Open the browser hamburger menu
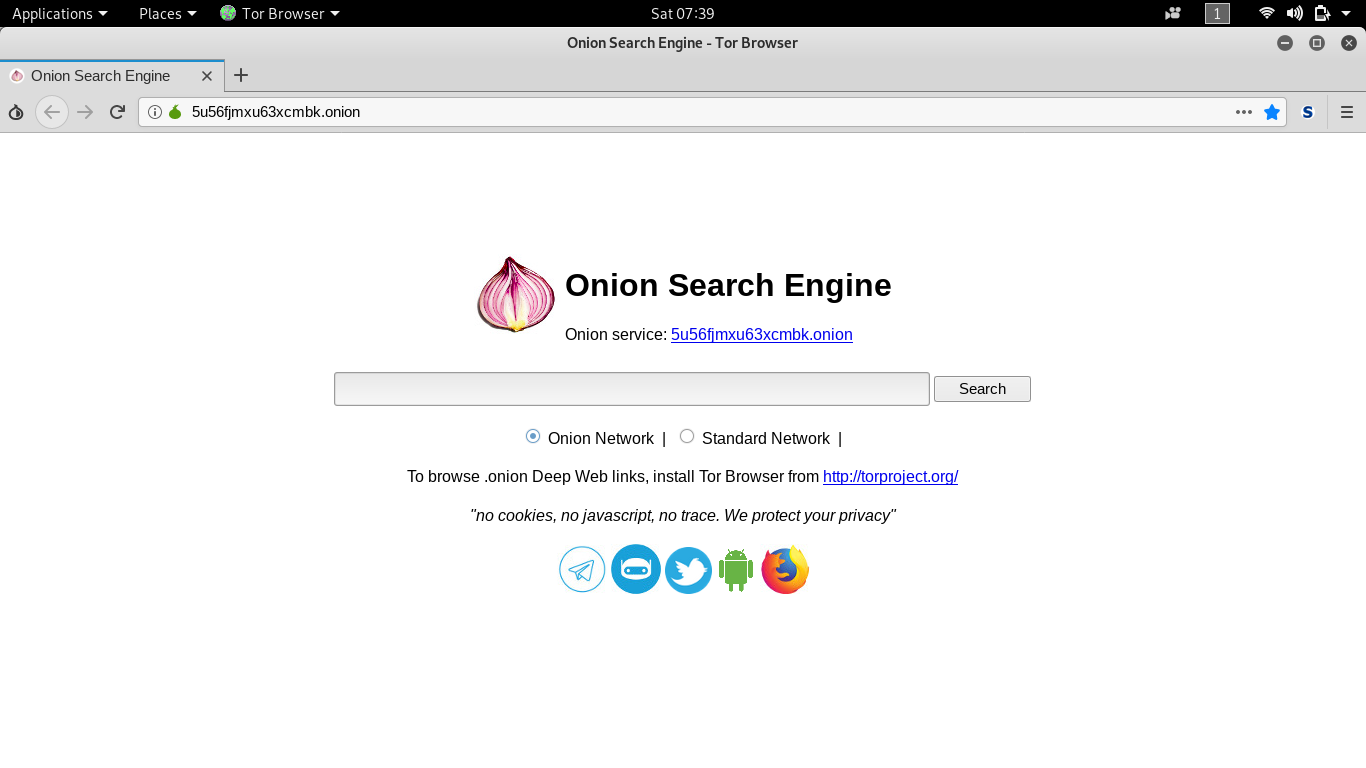Viewport: 1366px width, 768px height. pos(1347,112)
